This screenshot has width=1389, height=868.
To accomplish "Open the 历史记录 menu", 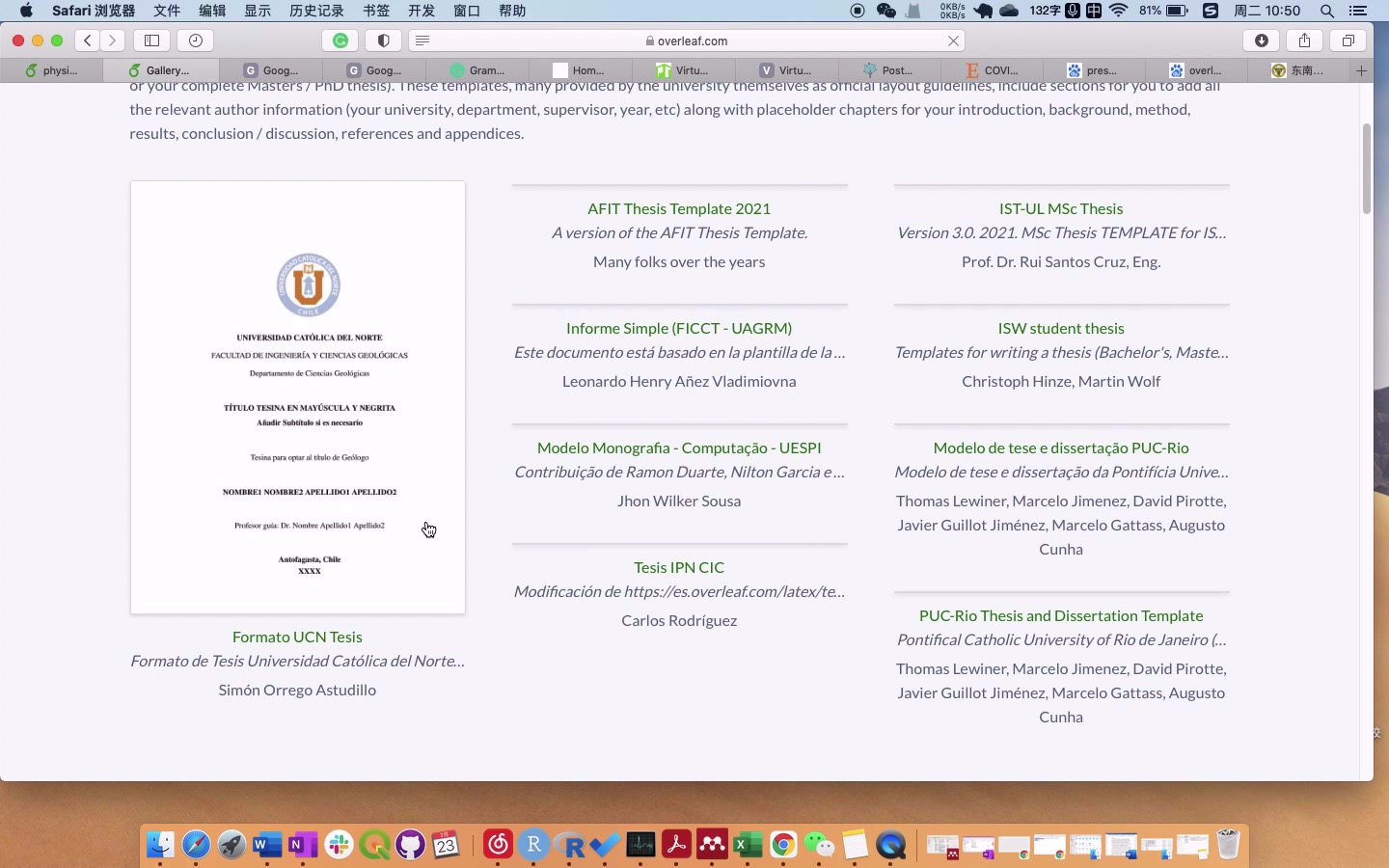I will click(316, 11).
